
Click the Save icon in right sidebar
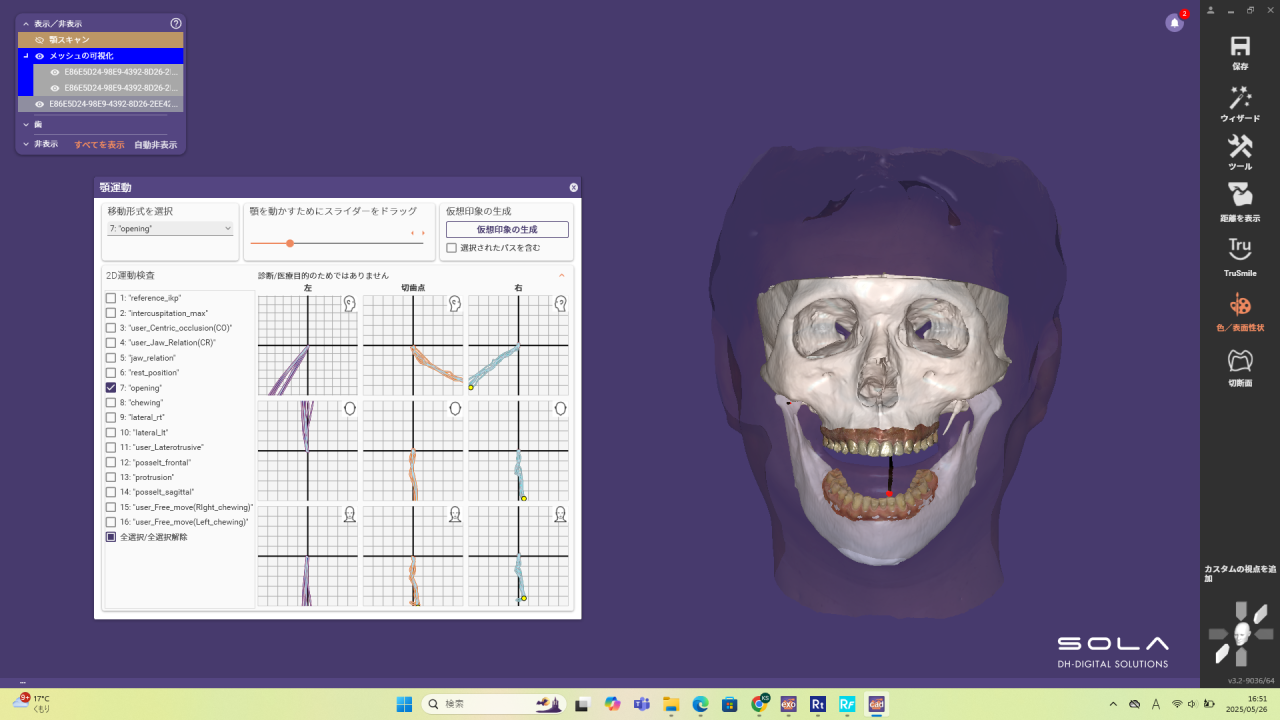click(1240, 47)
